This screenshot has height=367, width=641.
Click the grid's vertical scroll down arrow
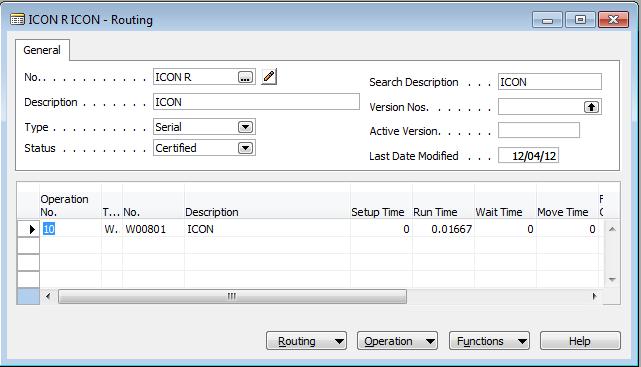coord(612,280)
